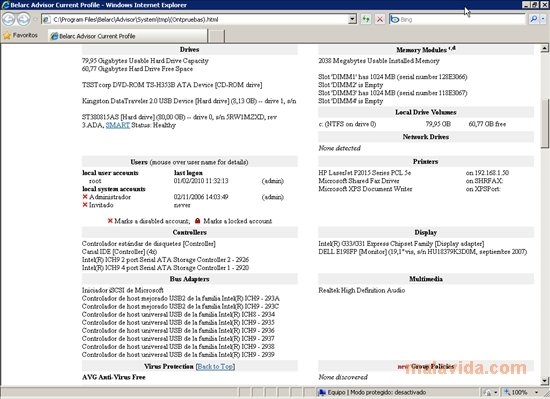Image resolution: width=550 pixels, height=399 pixels.
Task: Open the SMART status link
Action: [x=118, y=125]
